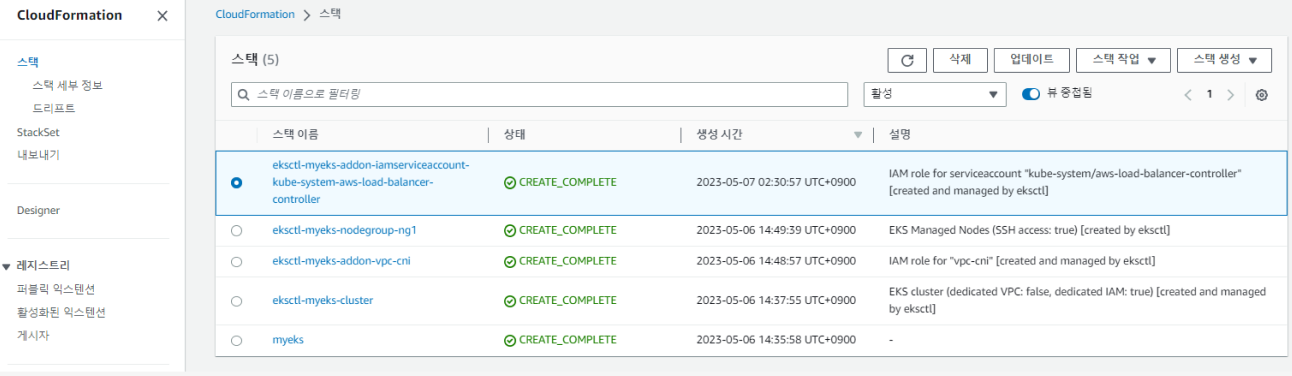
Task: Sort by 상태 column header
Action: point(515,135)
